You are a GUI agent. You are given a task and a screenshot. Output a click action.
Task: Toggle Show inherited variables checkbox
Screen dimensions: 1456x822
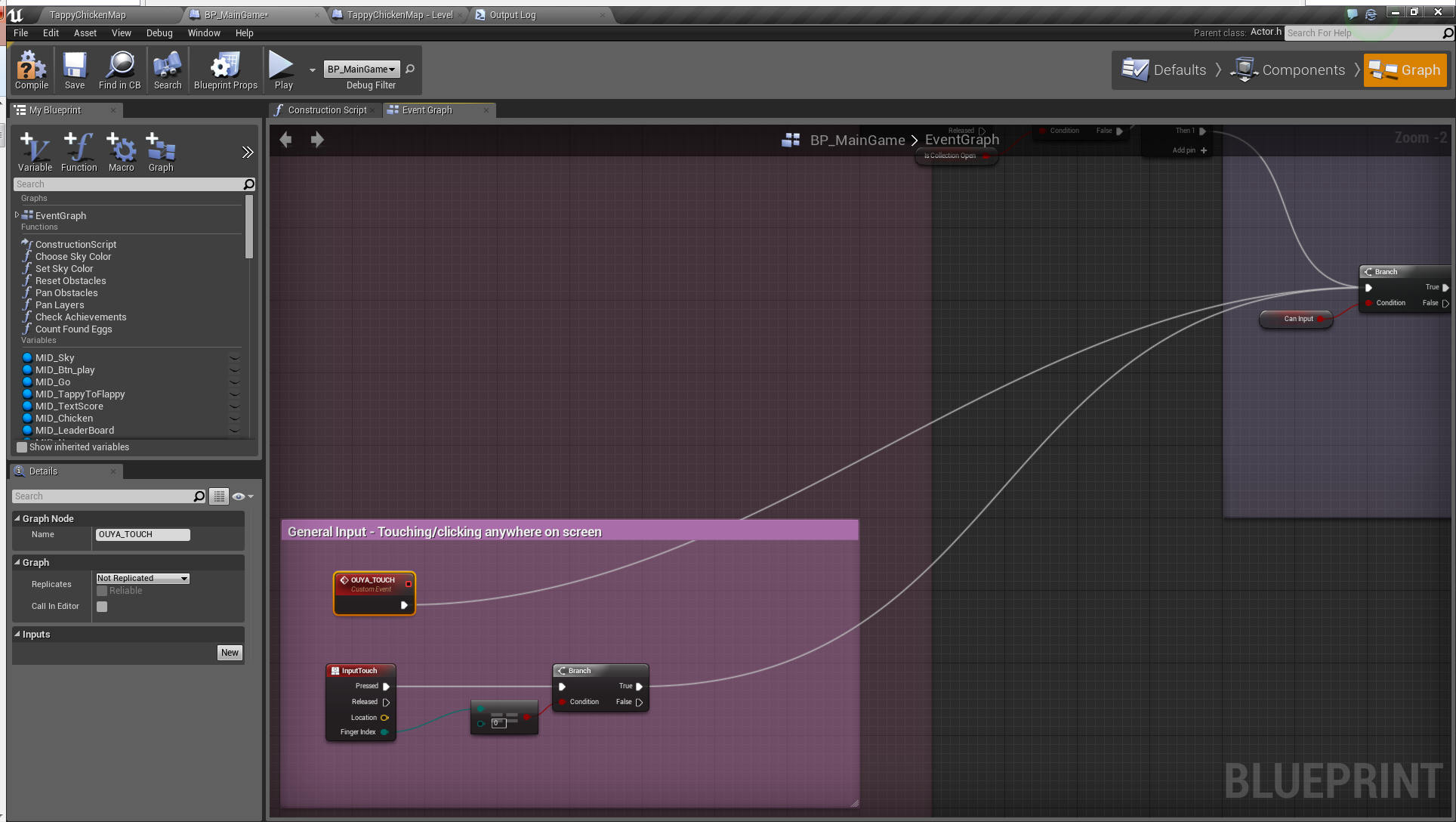click(x=23, y=447)
